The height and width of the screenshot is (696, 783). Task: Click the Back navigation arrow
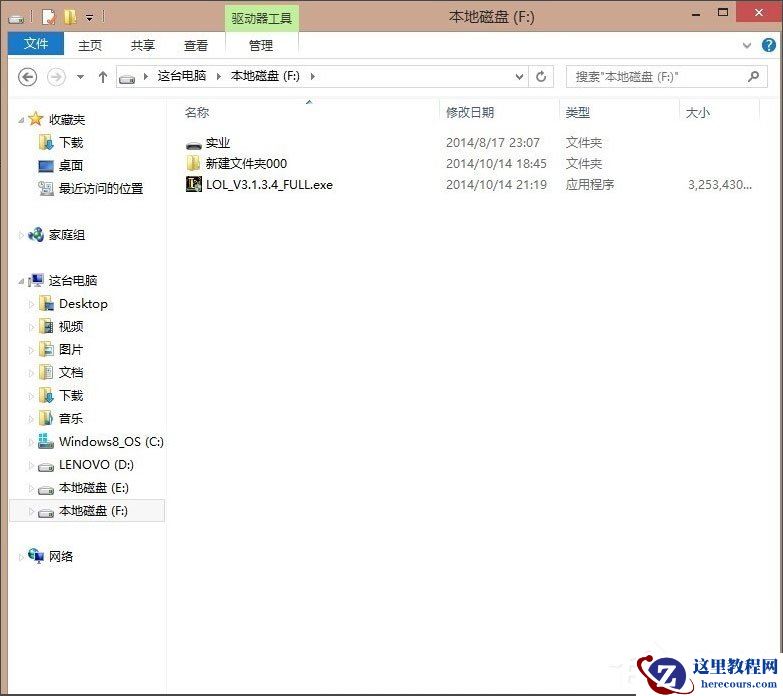27,77
